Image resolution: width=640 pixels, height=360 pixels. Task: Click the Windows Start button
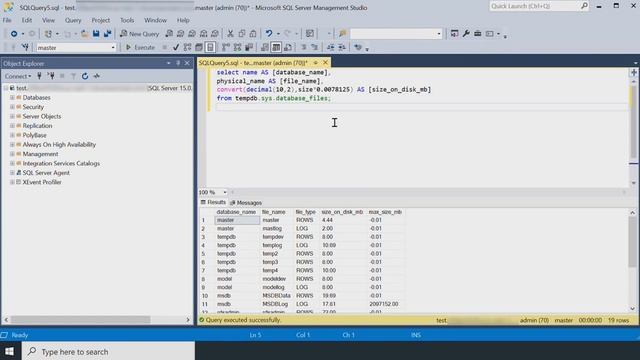point(9,351)
